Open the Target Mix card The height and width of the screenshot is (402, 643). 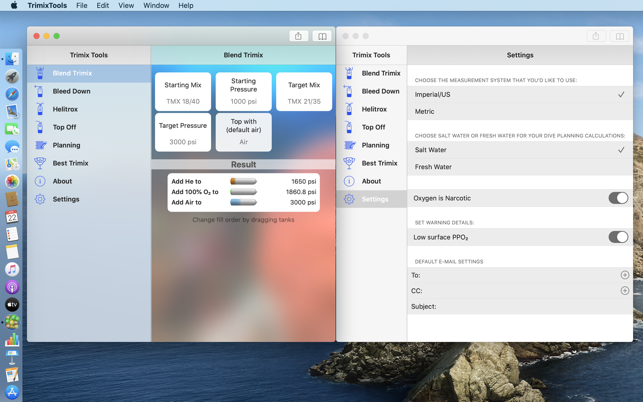(304, 91)
